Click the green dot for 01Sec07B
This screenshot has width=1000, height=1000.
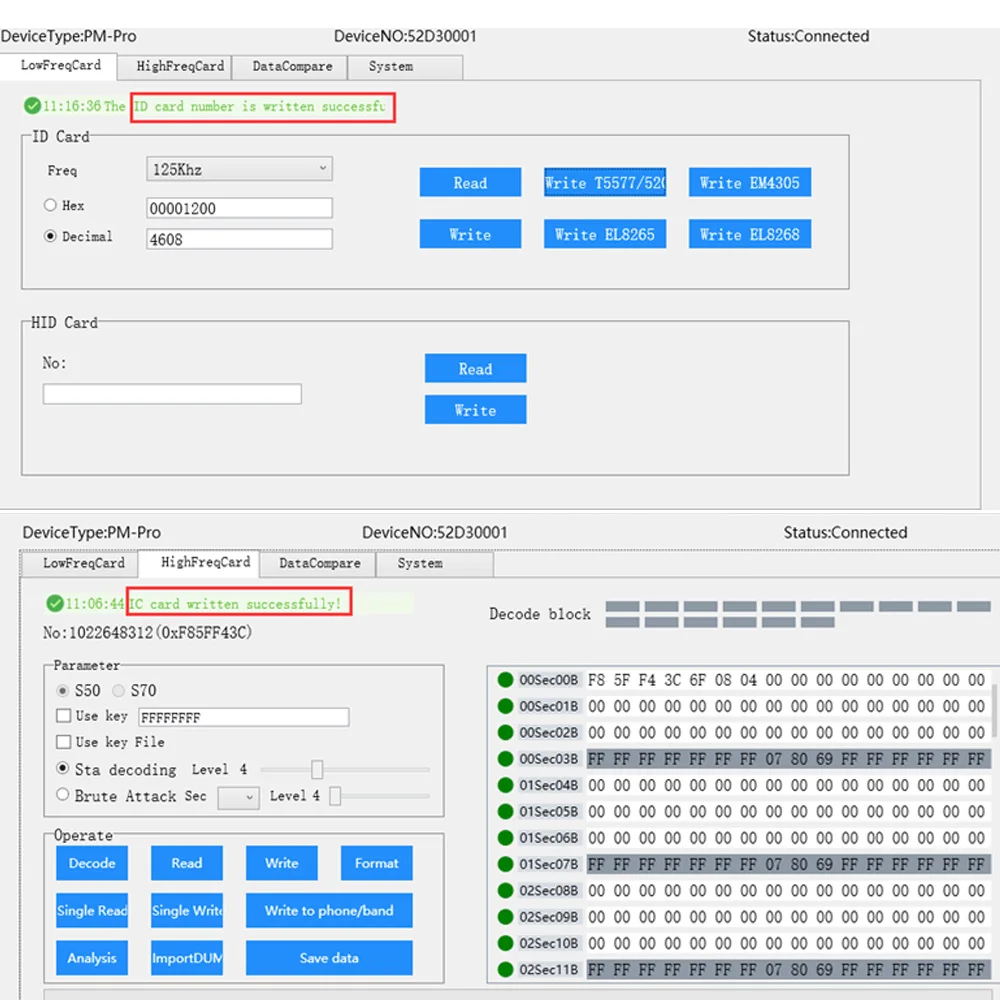click(505, 864)
